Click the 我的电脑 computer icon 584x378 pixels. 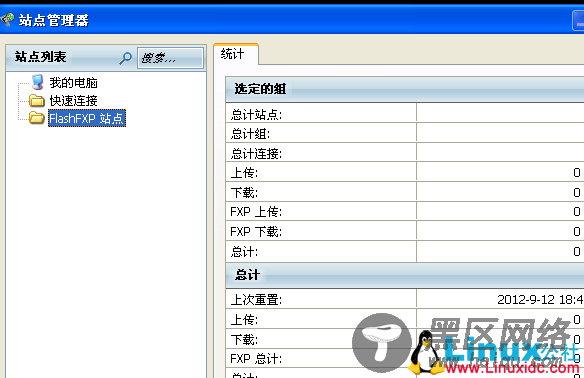37,82
